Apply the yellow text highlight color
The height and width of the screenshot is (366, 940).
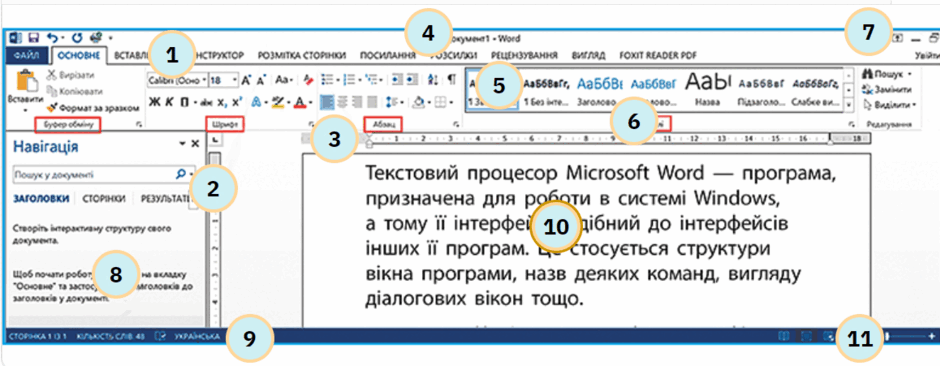278,102
